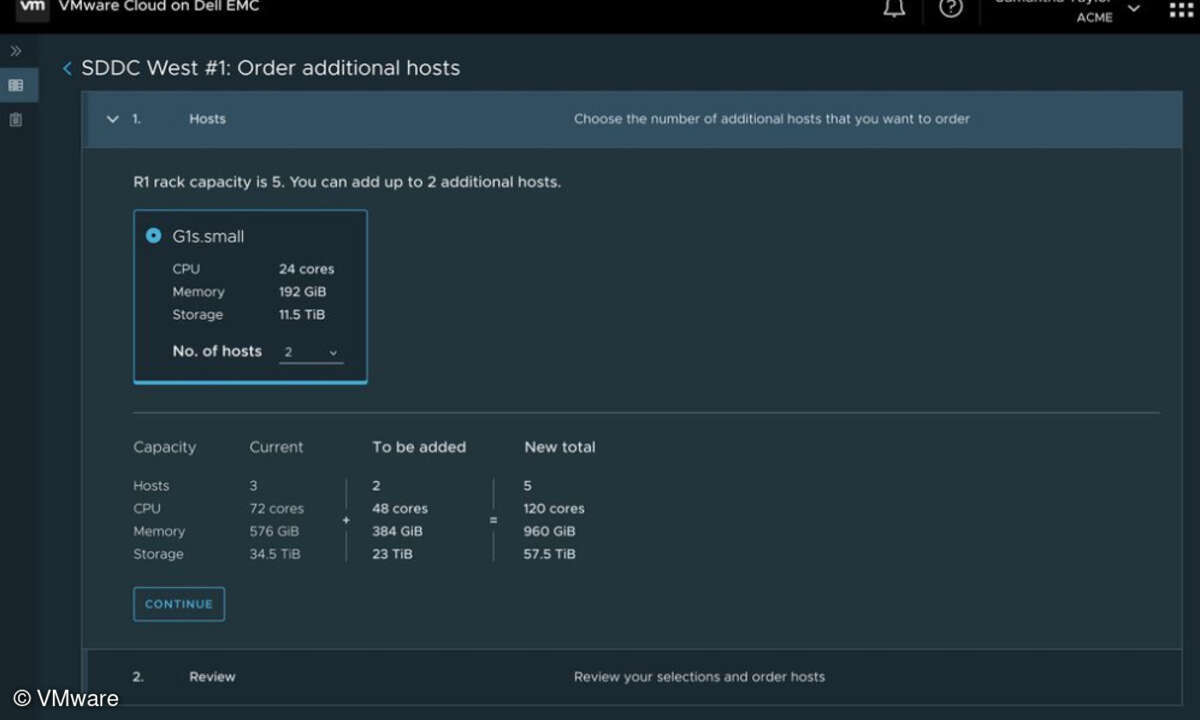The image size is (1200, 720).
Task: Collapse step 1 Hosts section chevron
Action: (112, 119)
